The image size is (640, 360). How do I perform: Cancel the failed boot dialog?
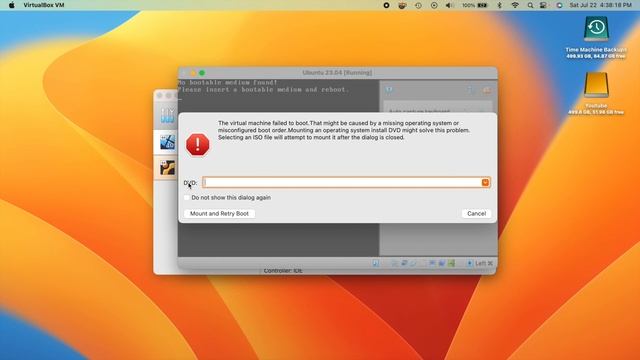476,213
